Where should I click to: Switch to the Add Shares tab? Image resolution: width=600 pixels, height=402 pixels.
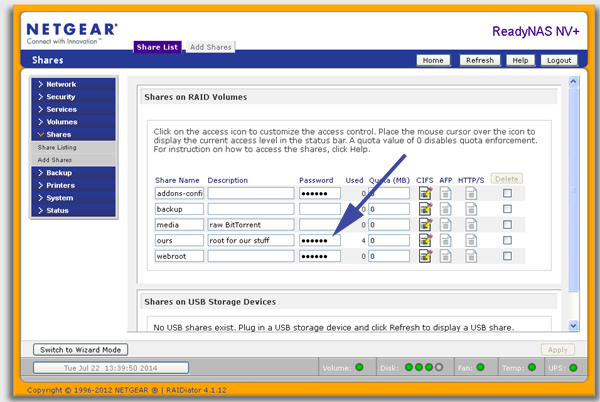(x=210, y=47)
